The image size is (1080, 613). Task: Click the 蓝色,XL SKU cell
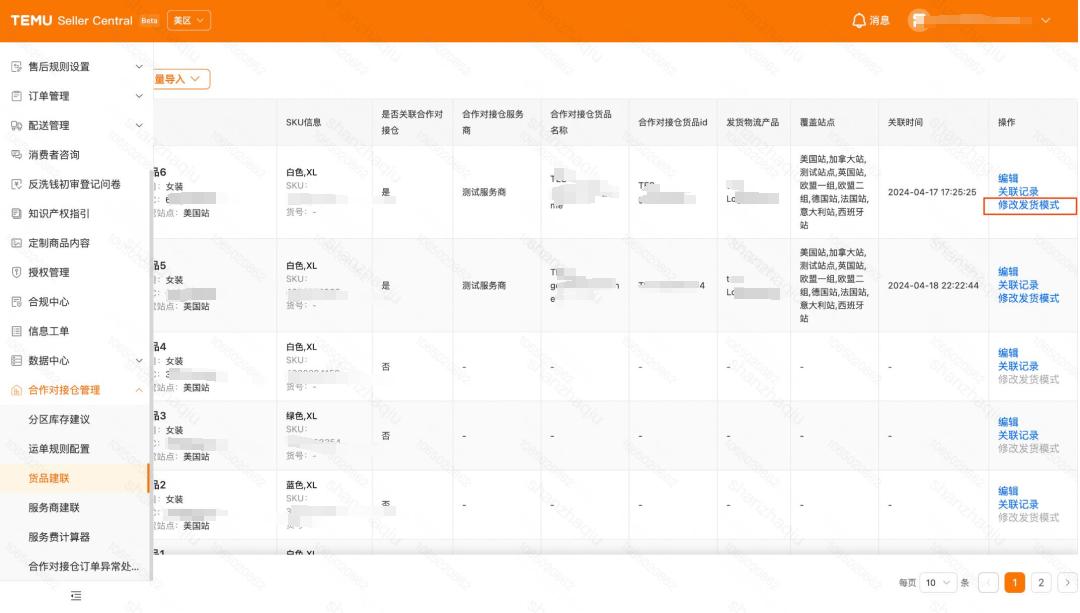pyautogui.click(x=302, y=485)
